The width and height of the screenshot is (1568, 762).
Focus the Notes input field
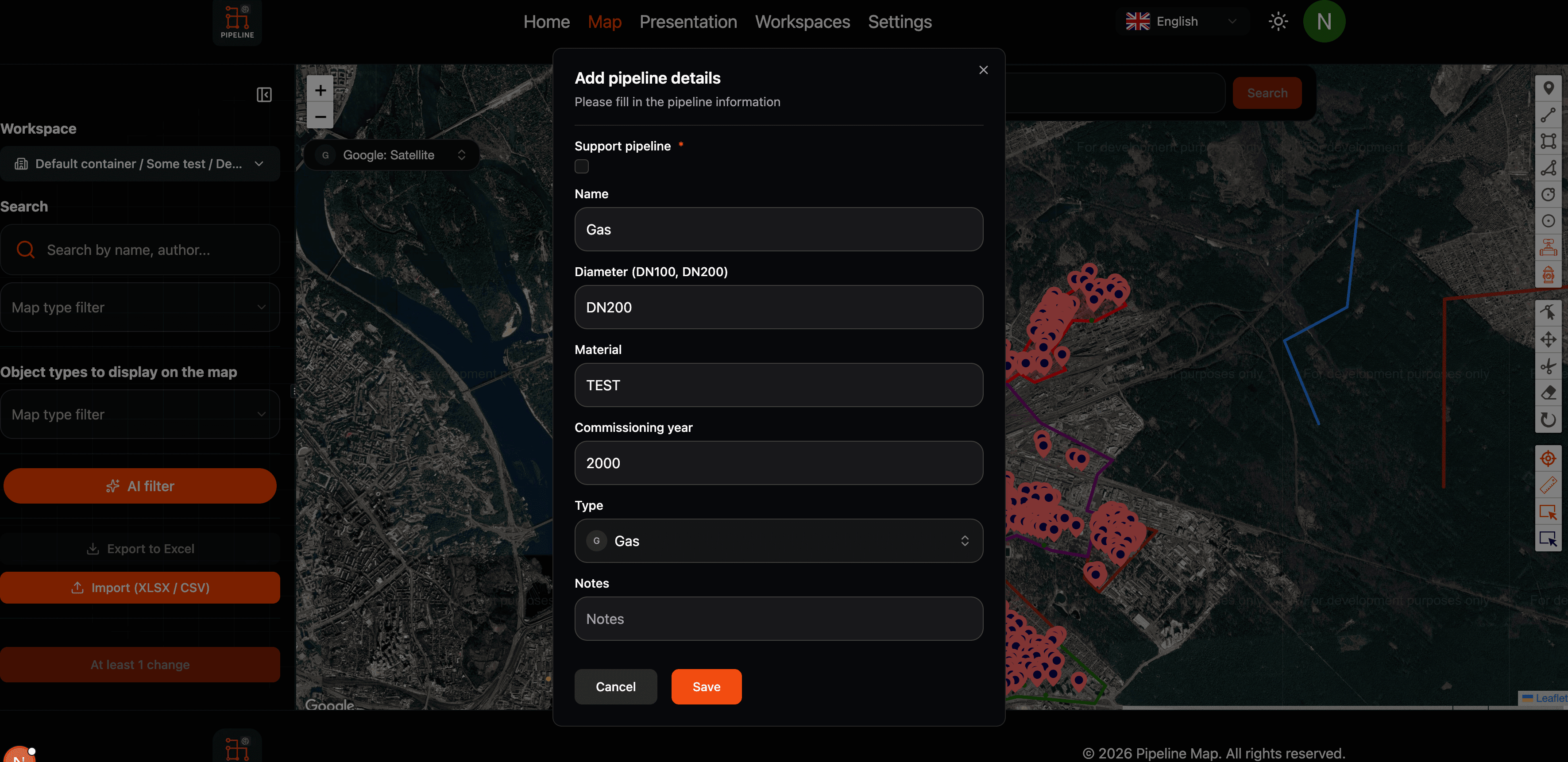pos(779,618)
